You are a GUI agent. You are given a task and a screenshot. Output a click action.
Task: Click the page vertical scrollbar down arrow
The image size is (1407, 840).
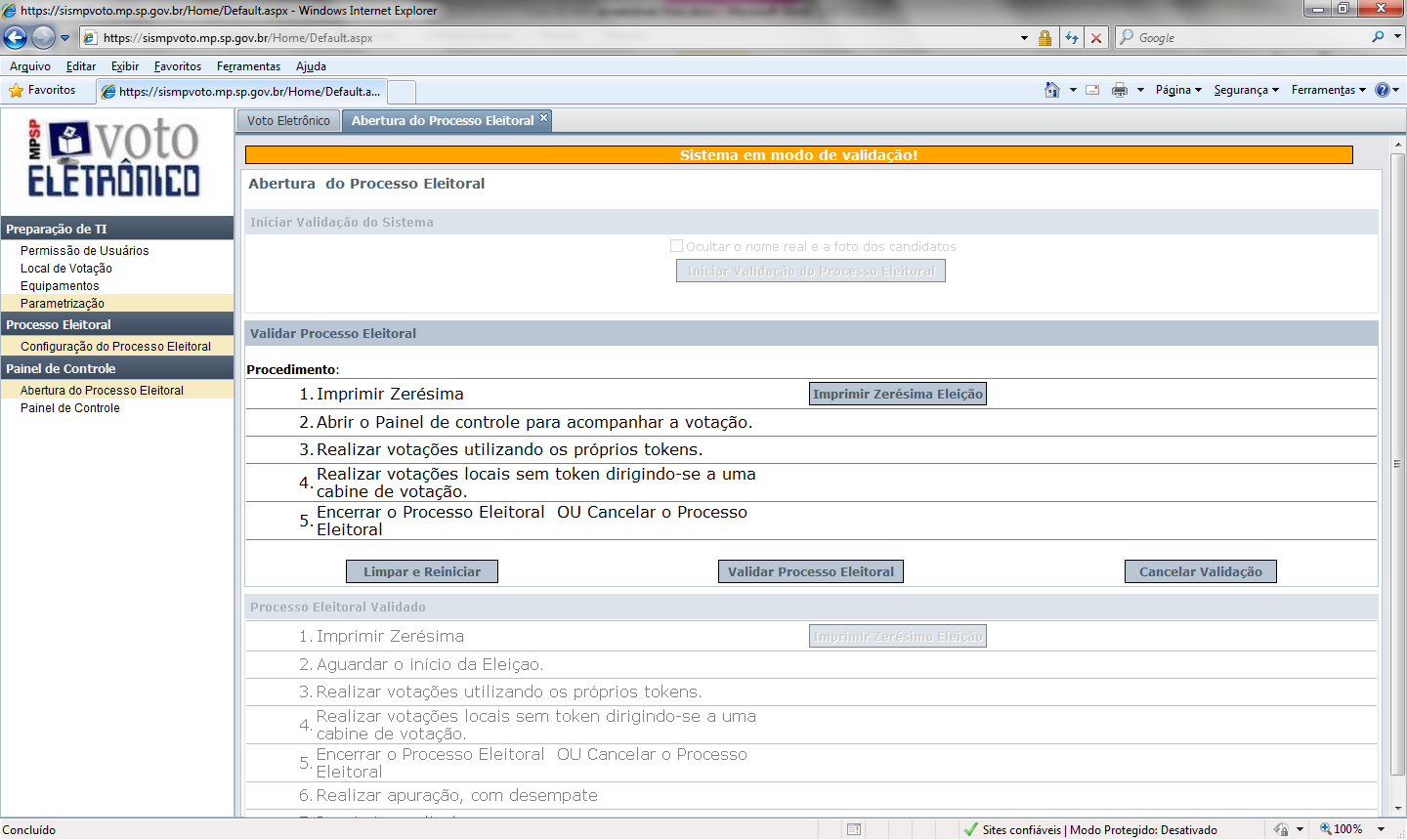(1397, 809)
